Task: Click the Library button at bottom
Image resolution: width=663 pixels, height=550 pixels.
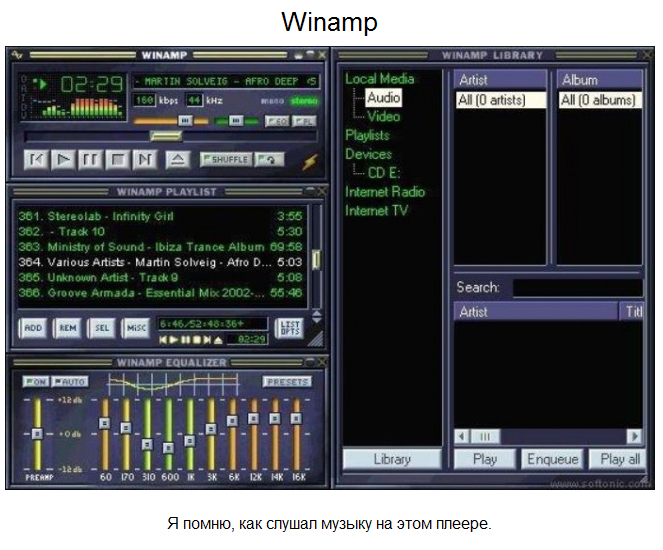Action: (x=392, y=459)
